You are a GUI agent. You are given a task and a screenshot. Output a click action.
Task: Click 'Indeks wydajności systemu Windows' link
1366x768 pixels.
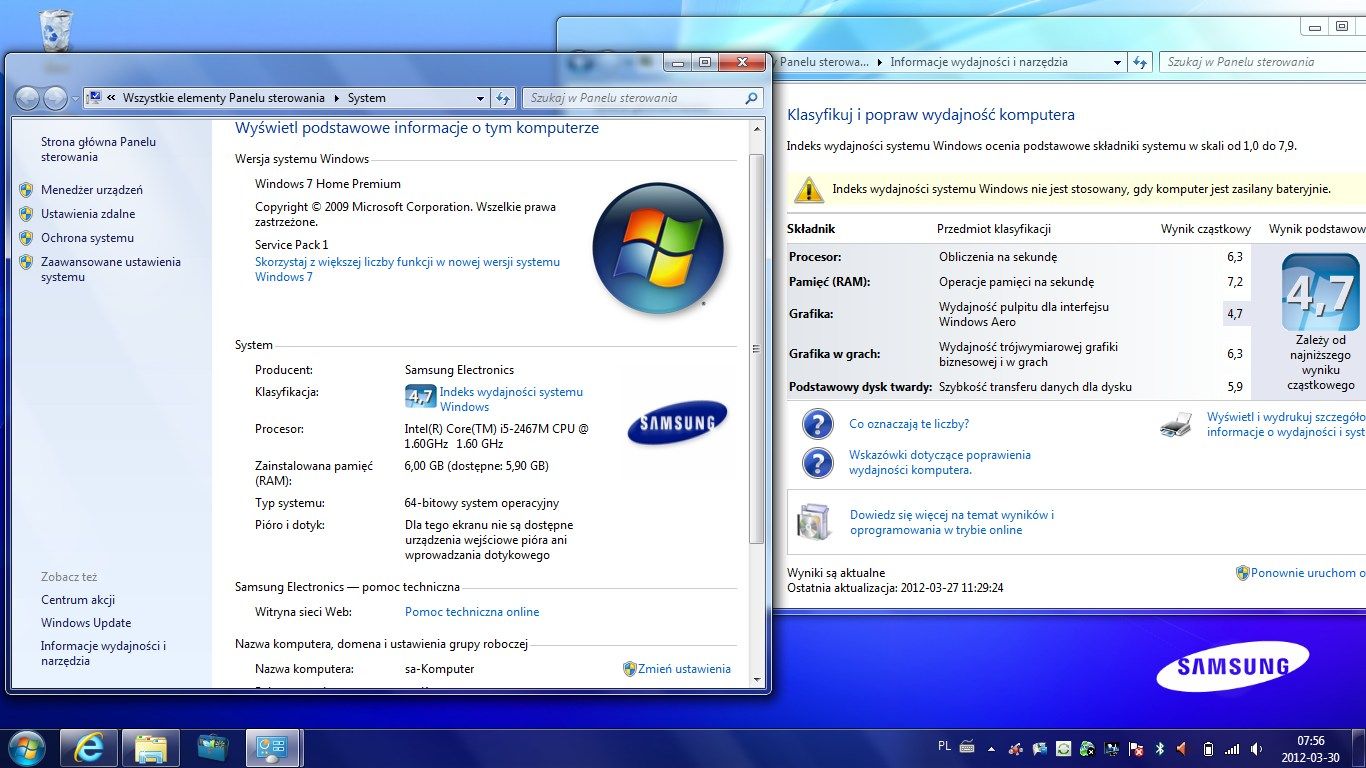tap(511, 399)
